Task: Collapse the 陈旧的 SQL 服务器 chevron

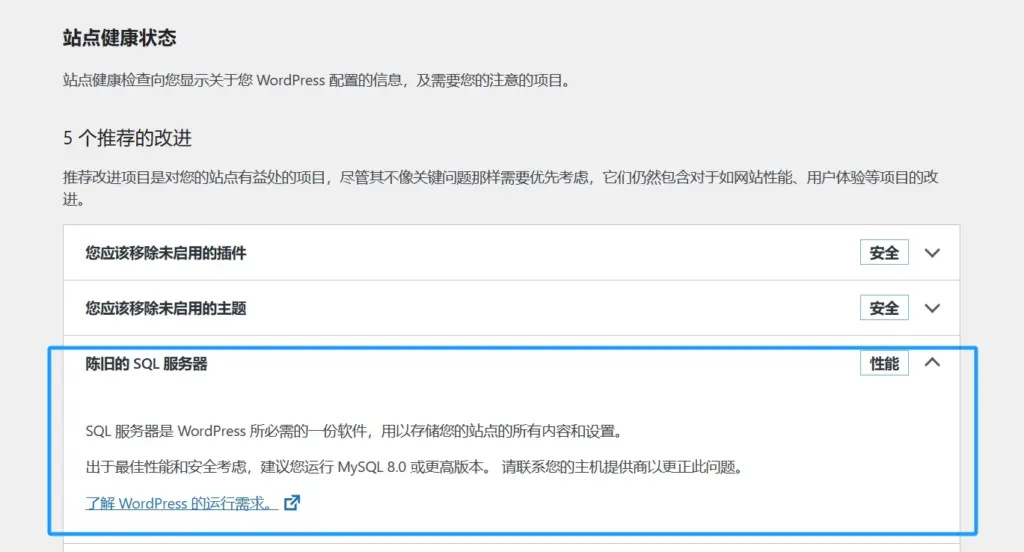Action: click(932, 363)
